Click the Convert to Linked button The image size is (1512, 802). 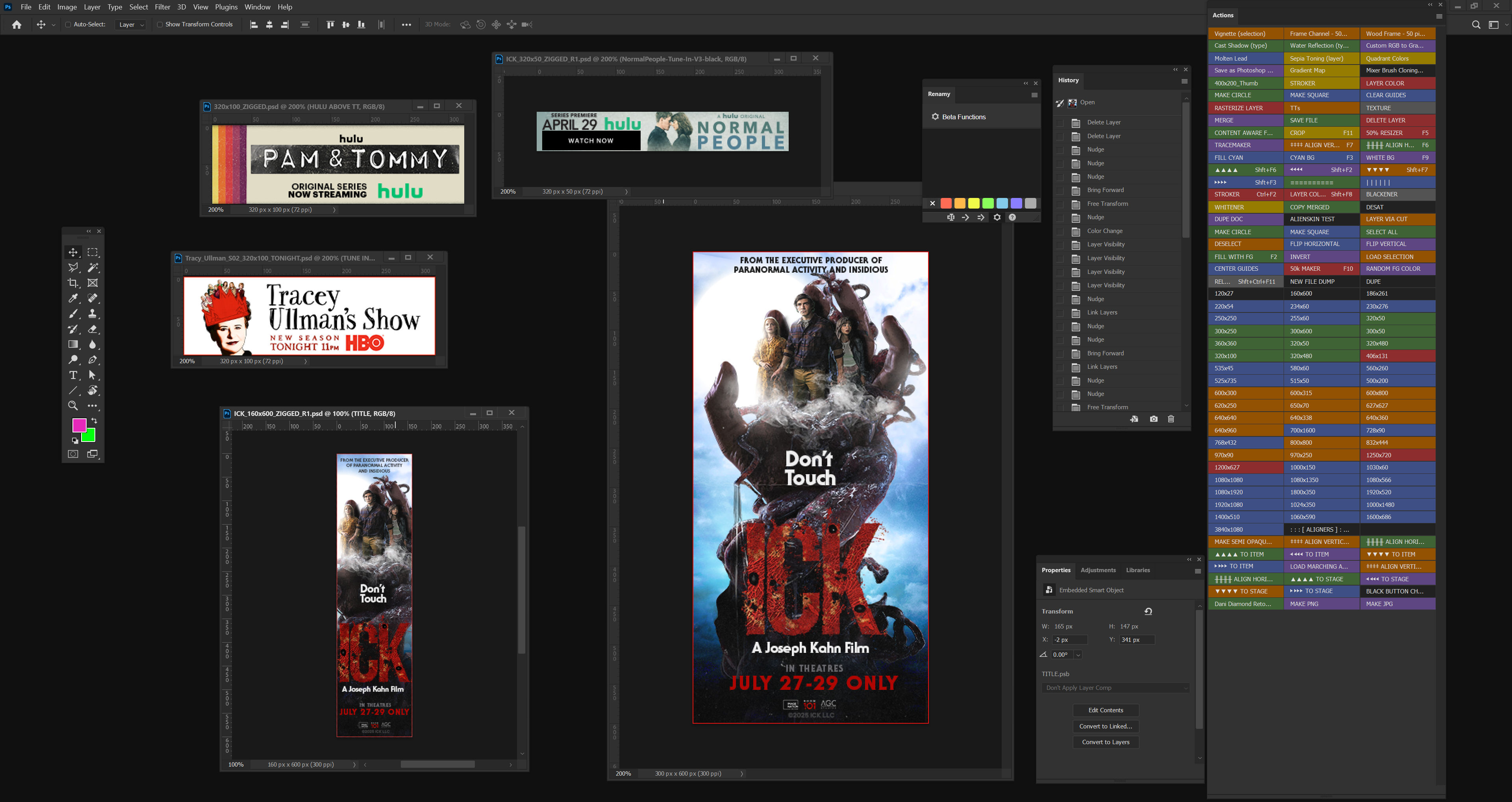coord(1105,726)
